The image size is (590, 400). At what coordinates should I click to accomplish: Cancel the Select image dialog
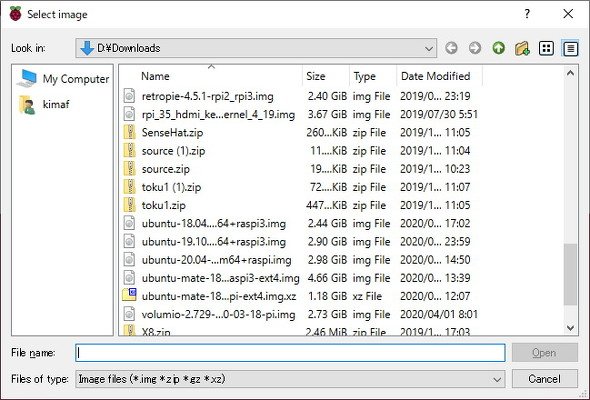tap(544, 379)
